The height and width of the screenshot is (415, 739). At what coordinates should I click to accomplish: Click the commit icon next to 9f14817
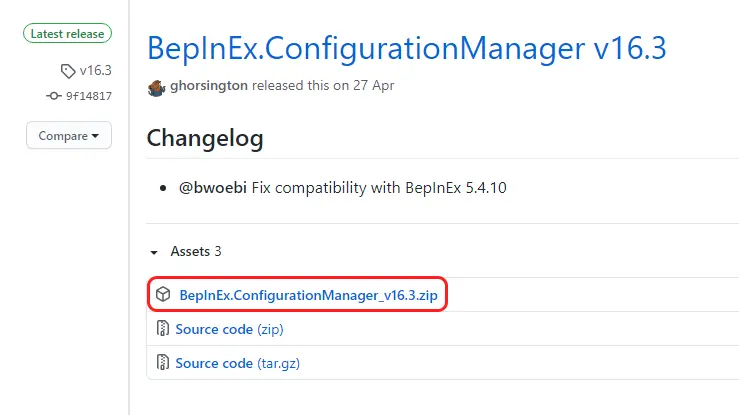54,96
